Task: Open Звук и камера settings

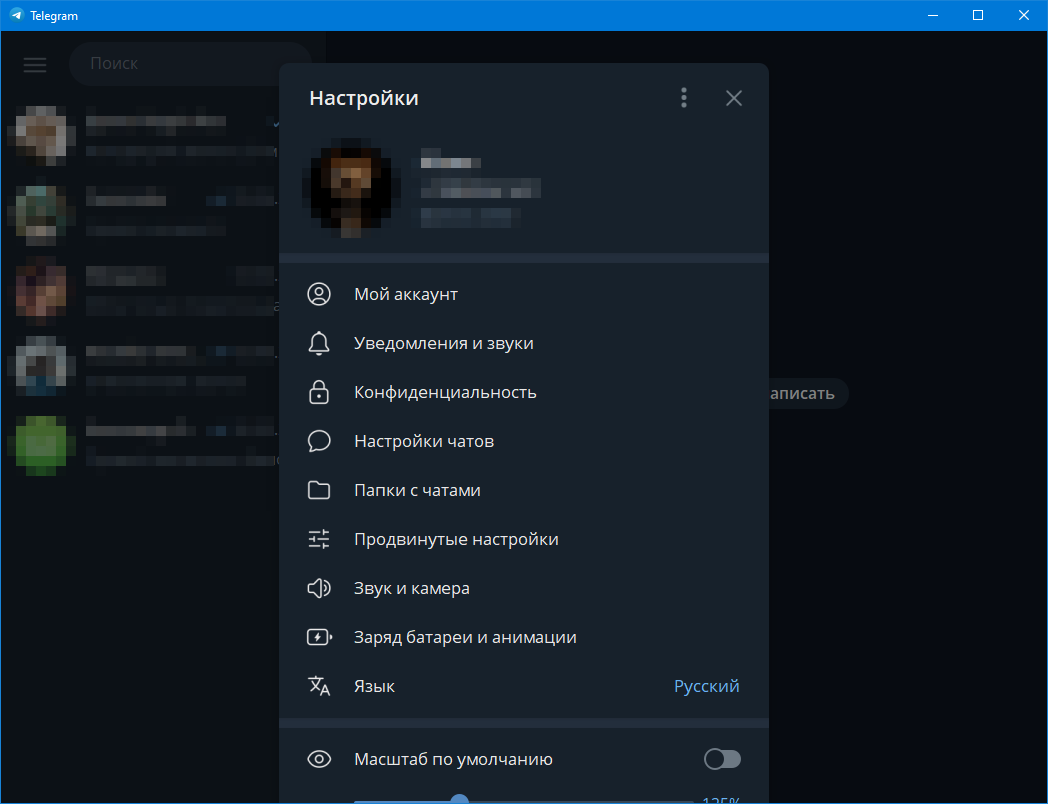Action: click(523, 588)
